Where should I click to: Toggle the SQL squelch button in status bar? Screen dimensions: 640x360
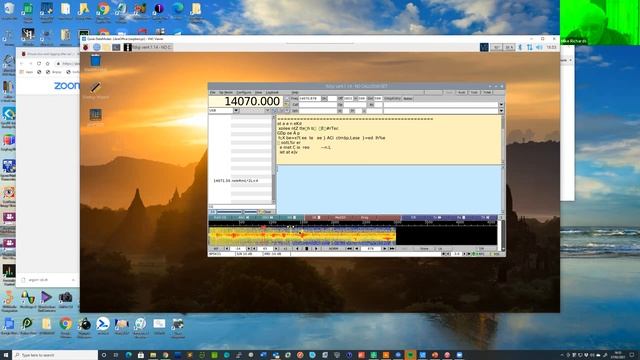[496, 254]
